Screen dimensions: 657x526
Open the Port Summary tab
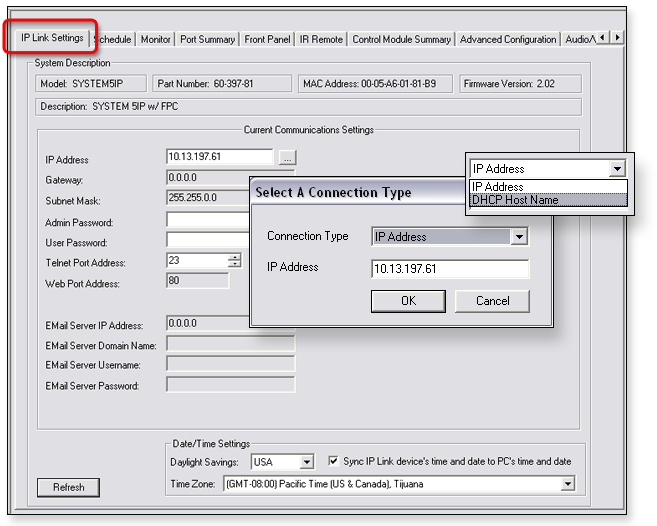click(207, 40)
